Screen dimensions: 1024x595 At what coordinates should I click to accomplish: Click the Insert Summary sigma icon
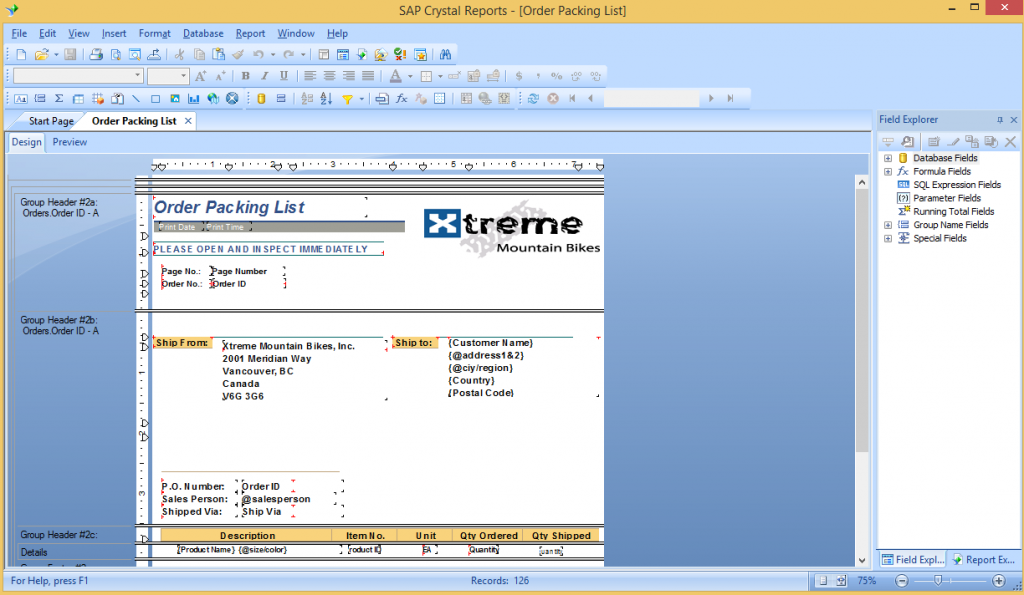point(59,99)
